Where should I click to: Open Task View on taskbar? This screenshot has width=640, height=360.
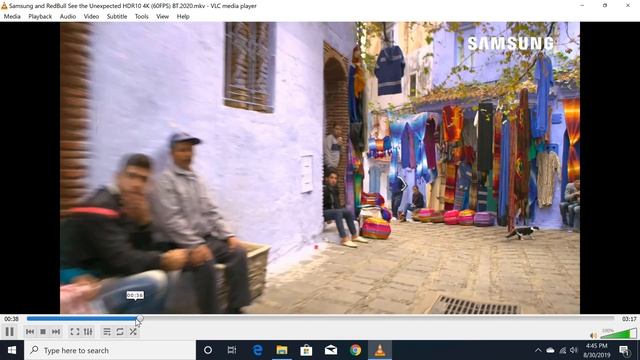232,350
